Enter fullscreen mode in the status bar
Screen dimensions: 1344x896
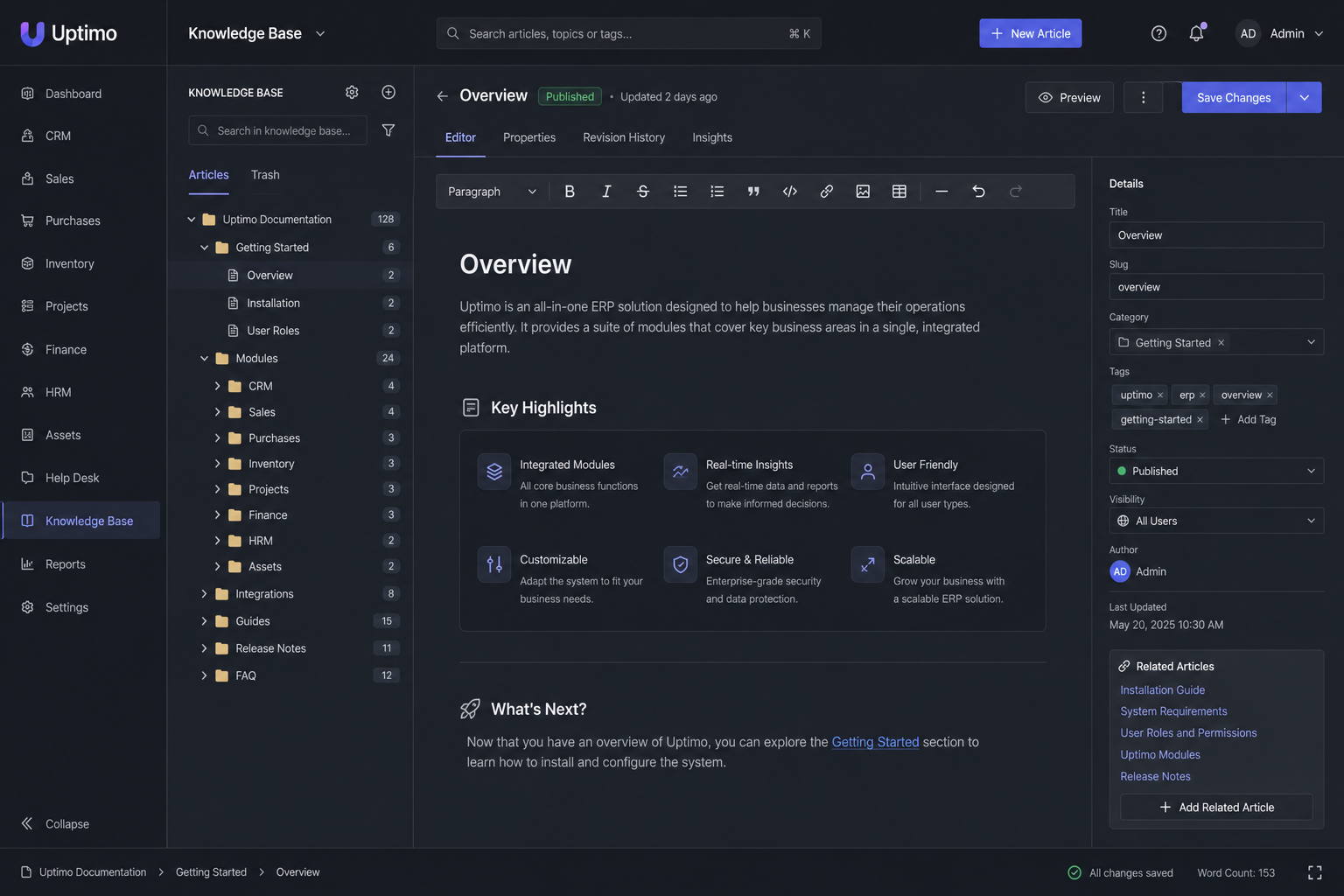pyautogui.click(x=1314, y=872)
